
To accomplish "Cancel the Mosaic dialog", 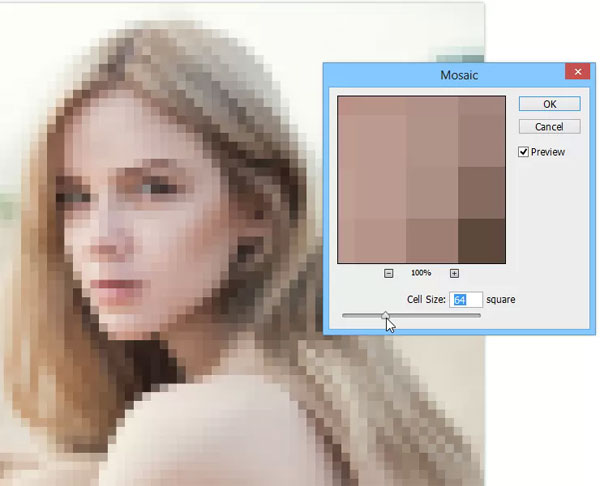I will (x=549, y=127).
